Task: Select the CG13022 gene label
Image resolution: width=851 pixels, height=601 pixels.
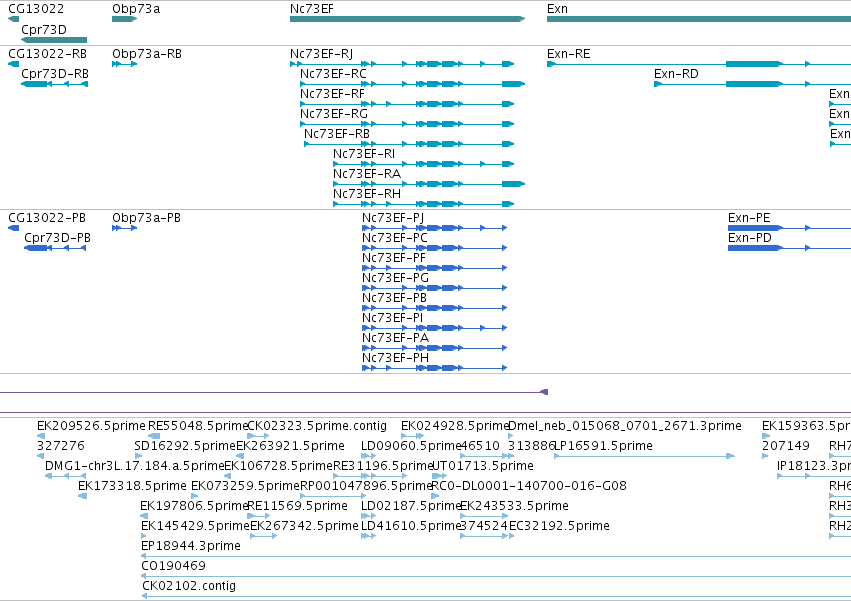Action: point(36,9)
